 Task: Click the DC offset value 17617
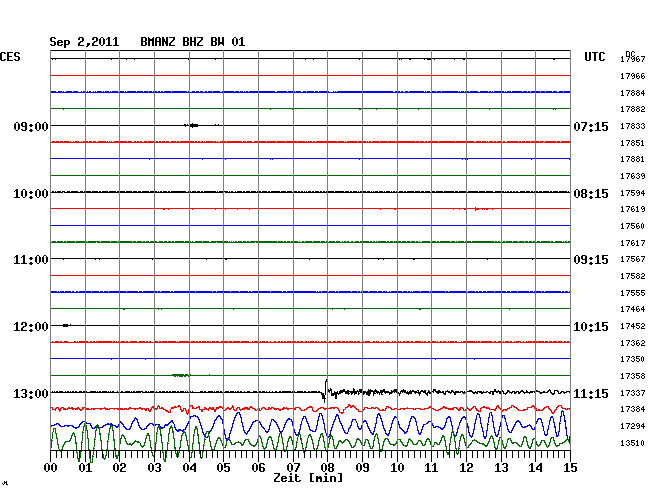pyautogui.click(x=633, y=243)
